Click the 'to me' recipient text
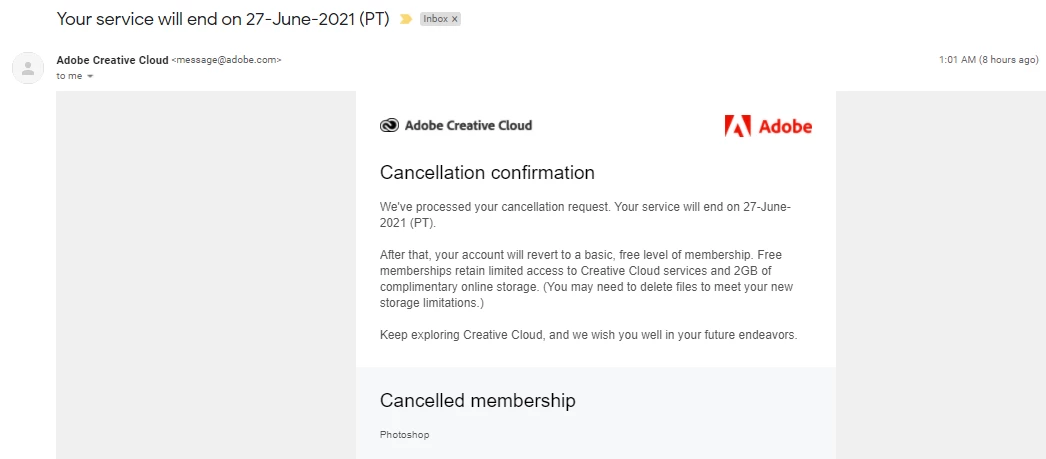 pyautogui.click(x=69, y=76)
